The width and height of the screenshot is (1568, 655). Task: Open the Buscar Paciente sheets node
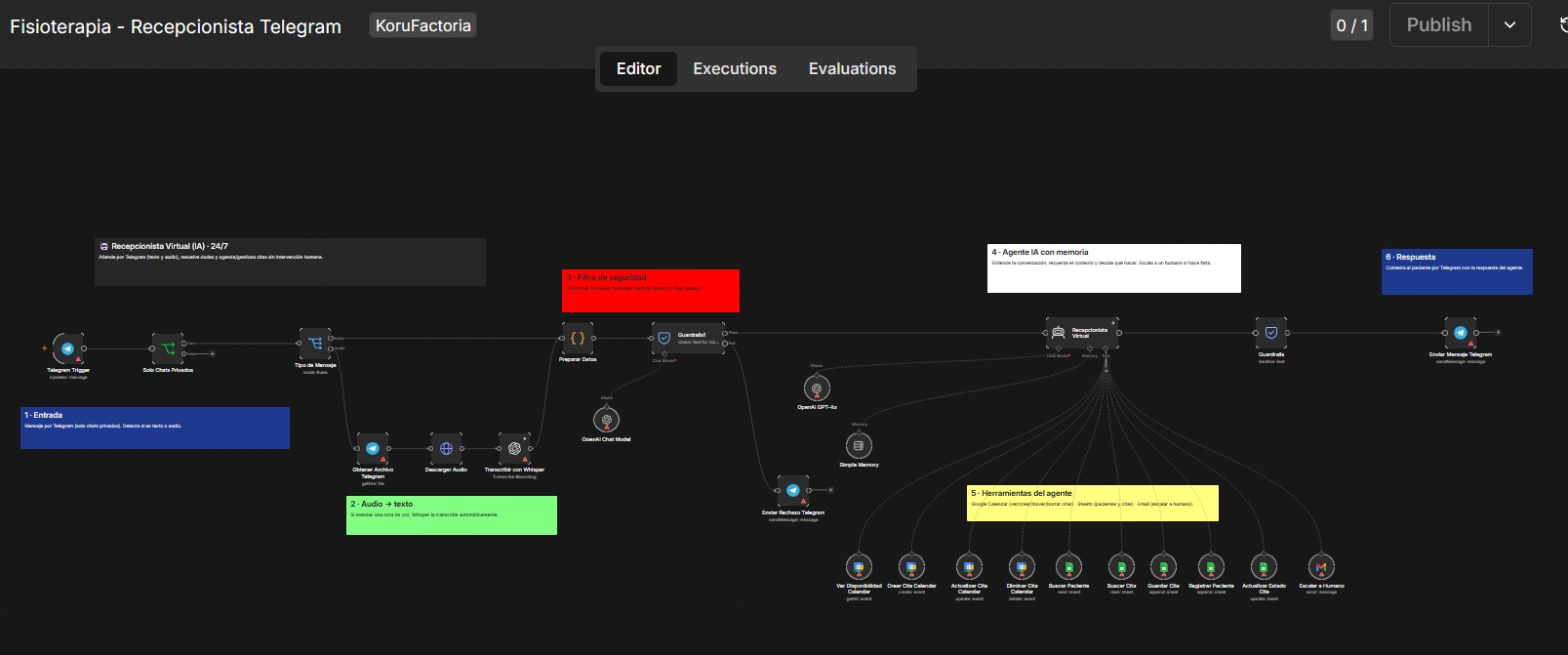coord(1068,567)
